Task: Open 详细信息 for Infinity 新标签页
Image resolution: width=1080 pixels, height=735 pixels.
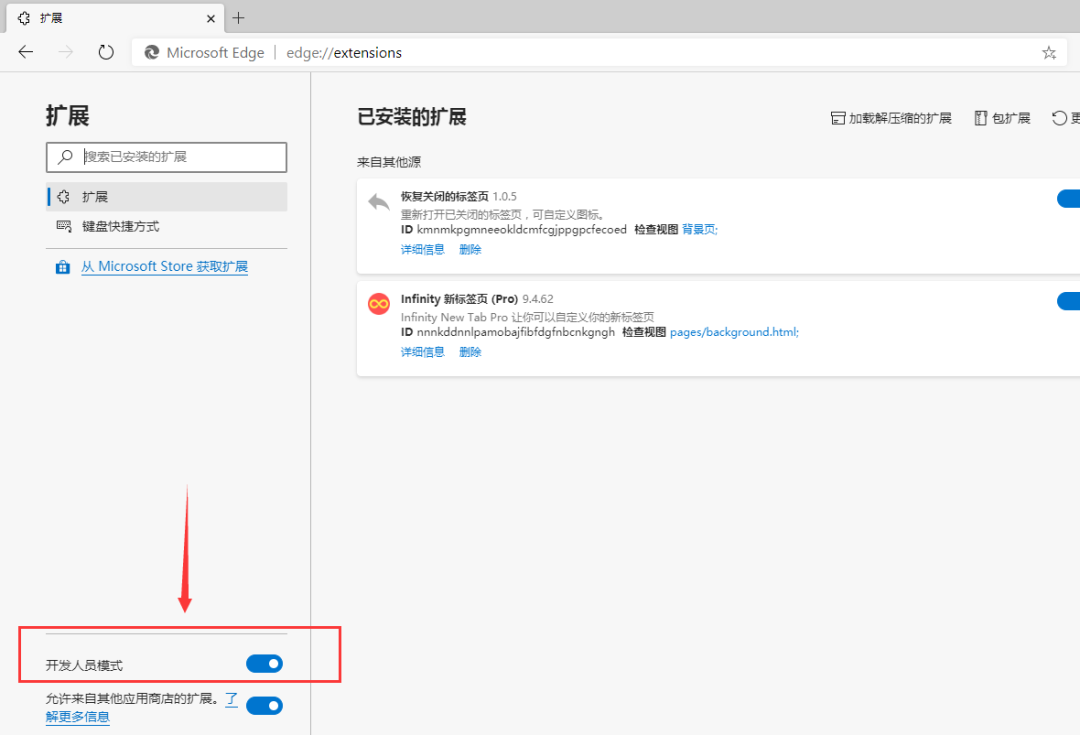Action: (423, 352)
